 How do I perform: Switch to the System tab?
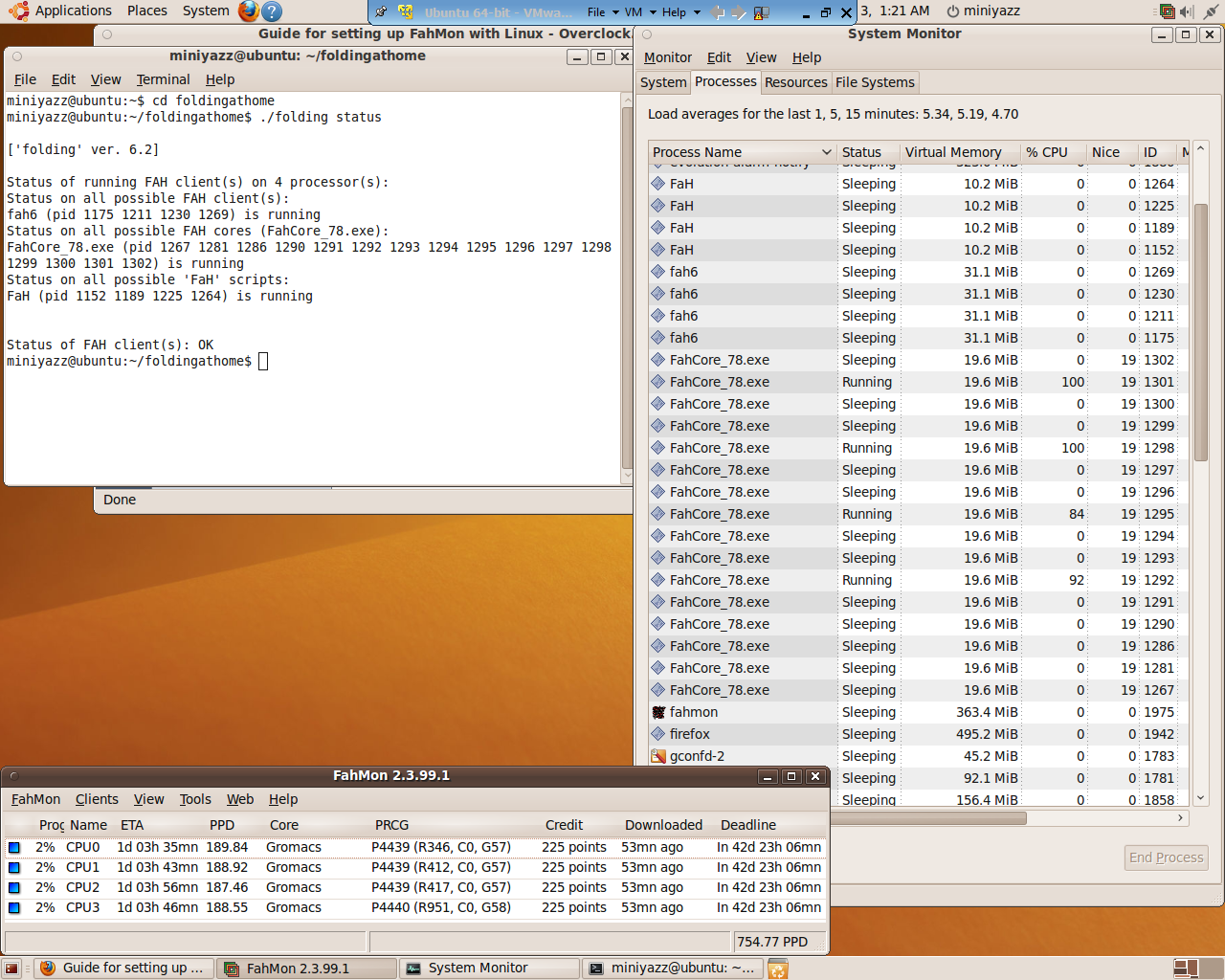663,82
